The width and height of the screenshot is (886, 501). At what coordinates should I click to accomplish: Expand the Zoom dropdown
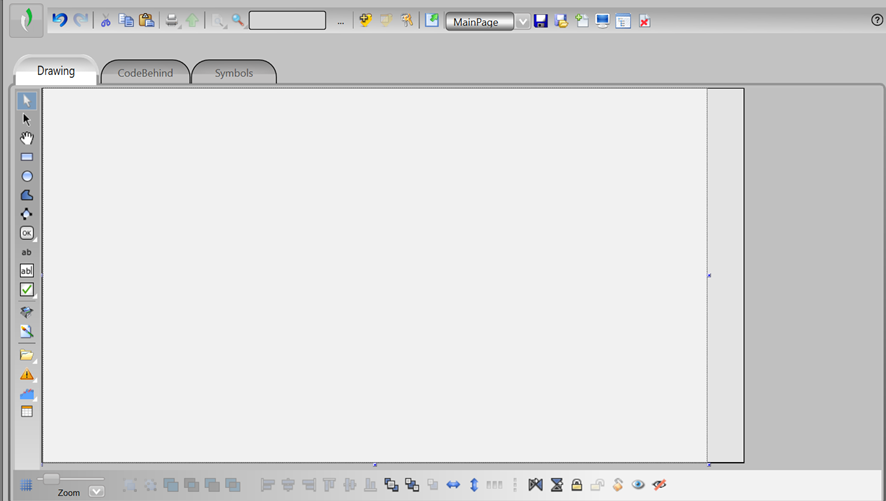tap(97, 491)
